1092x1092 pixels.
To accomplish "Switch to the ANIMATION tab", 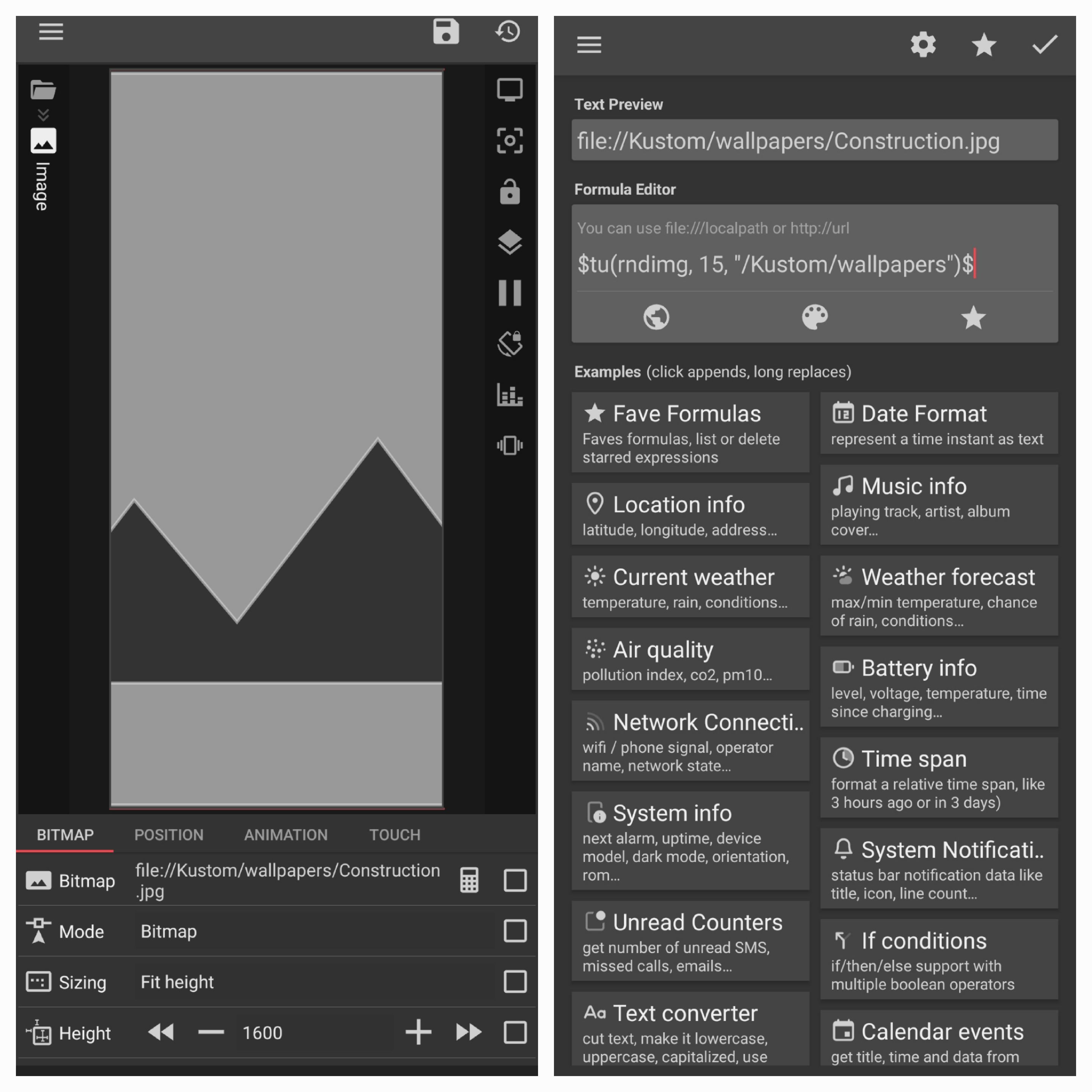I will click(286, 835).
